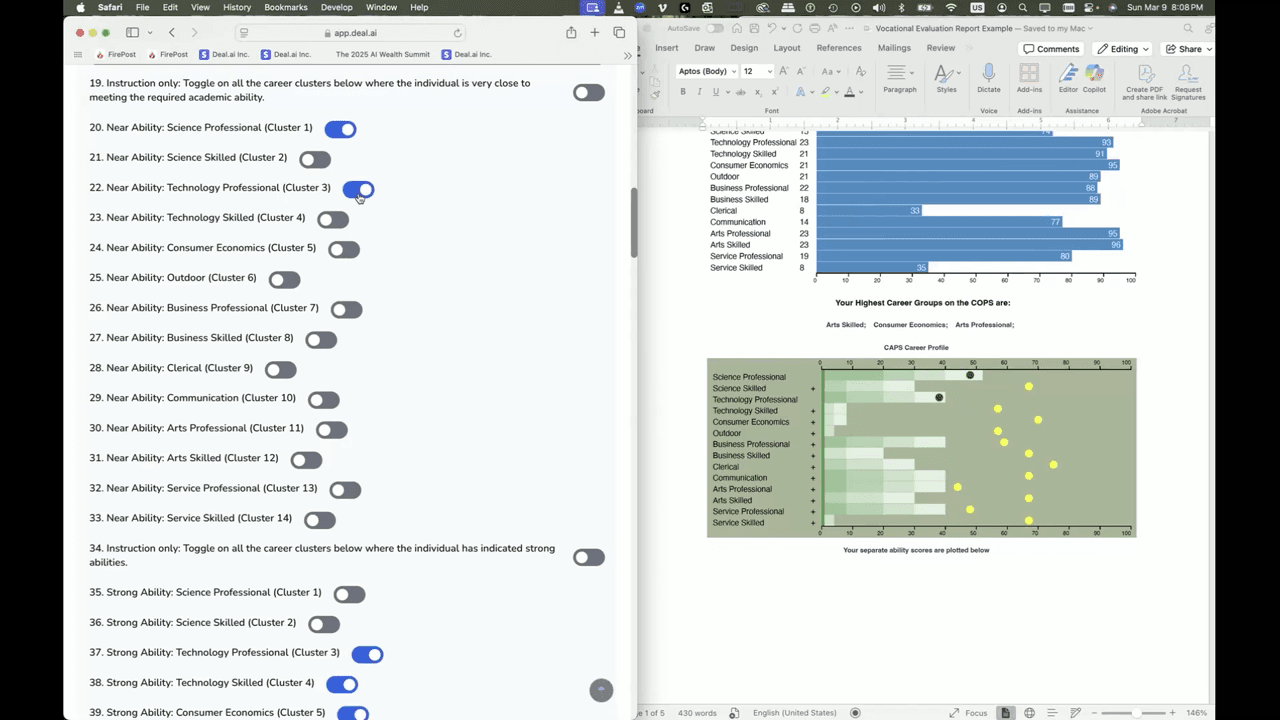Click English (United States) language indicator

tap(795, 713)
